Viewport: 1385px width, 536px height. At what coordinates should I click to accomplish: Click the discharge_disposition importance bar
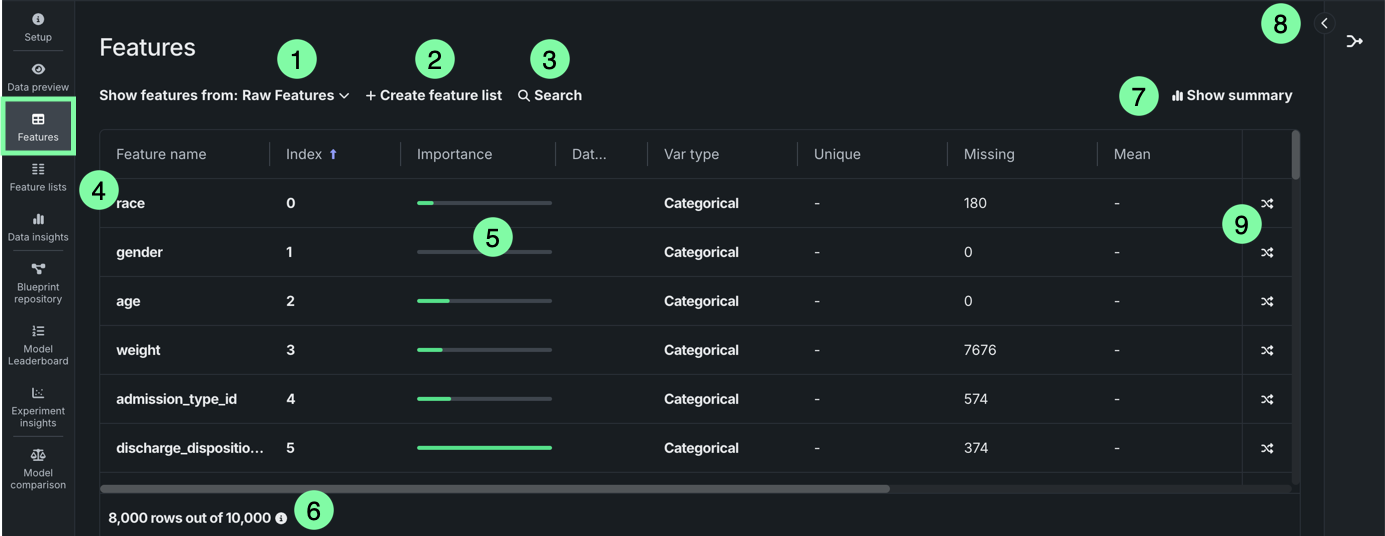(484, 448)
